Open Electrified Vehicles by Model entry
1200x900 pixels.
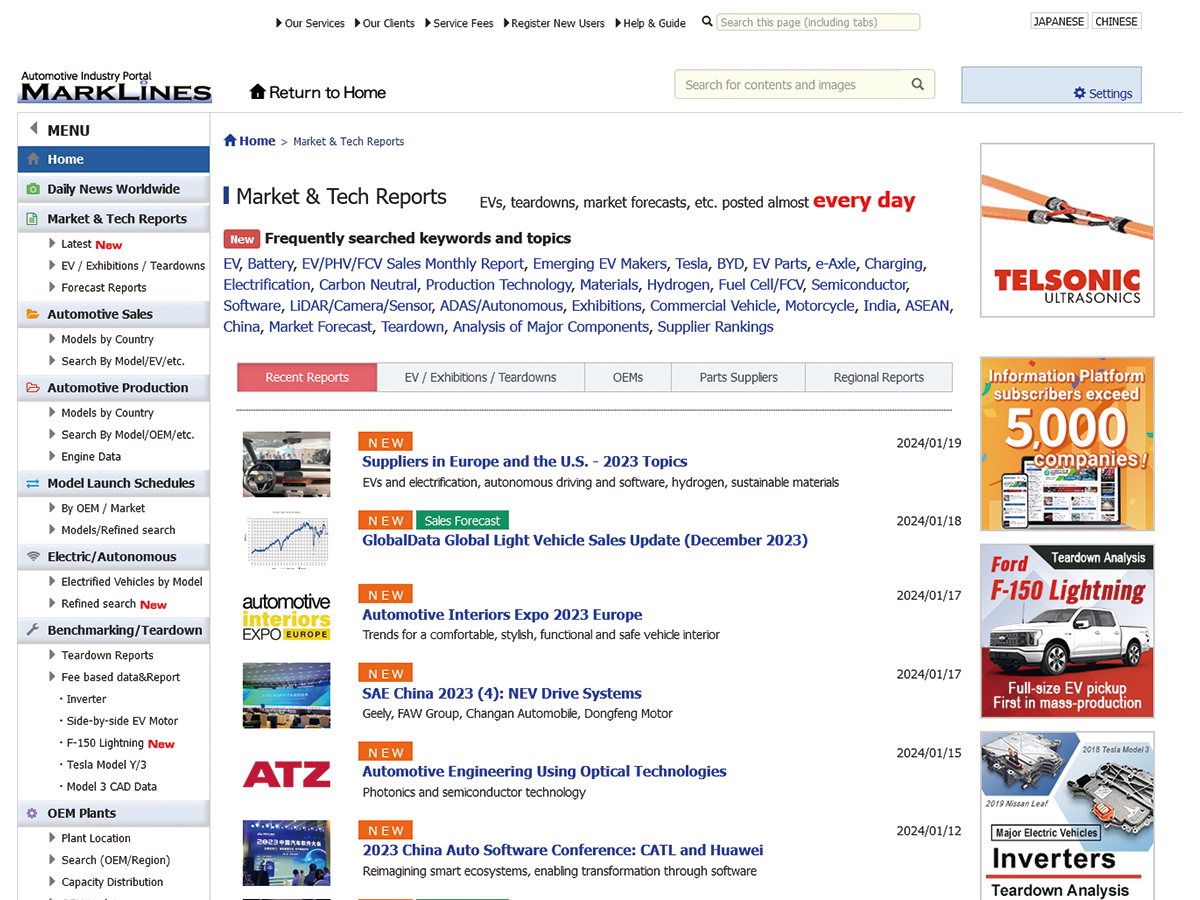tap(132, 582)
